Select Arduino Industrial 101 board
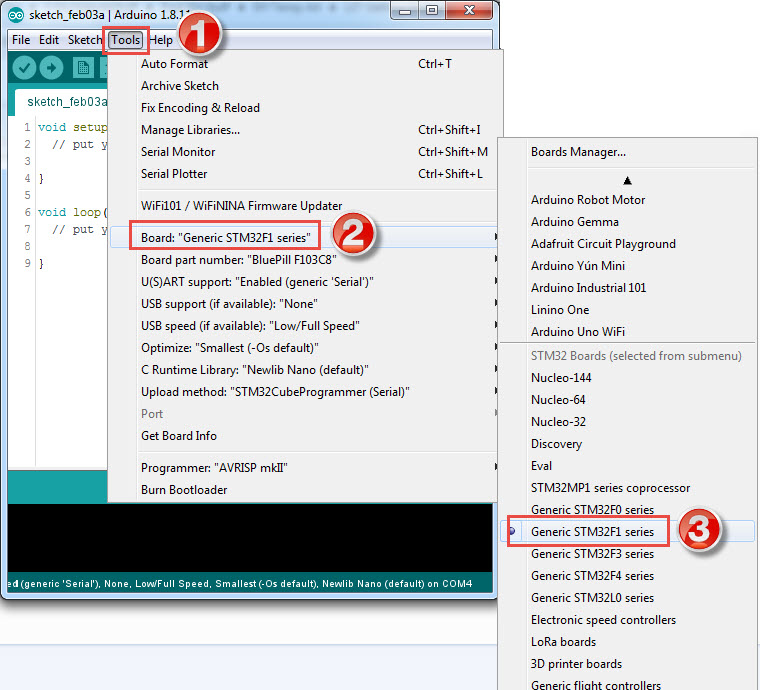This screenshot has width=760, height=690. click(x=628, y=288)
